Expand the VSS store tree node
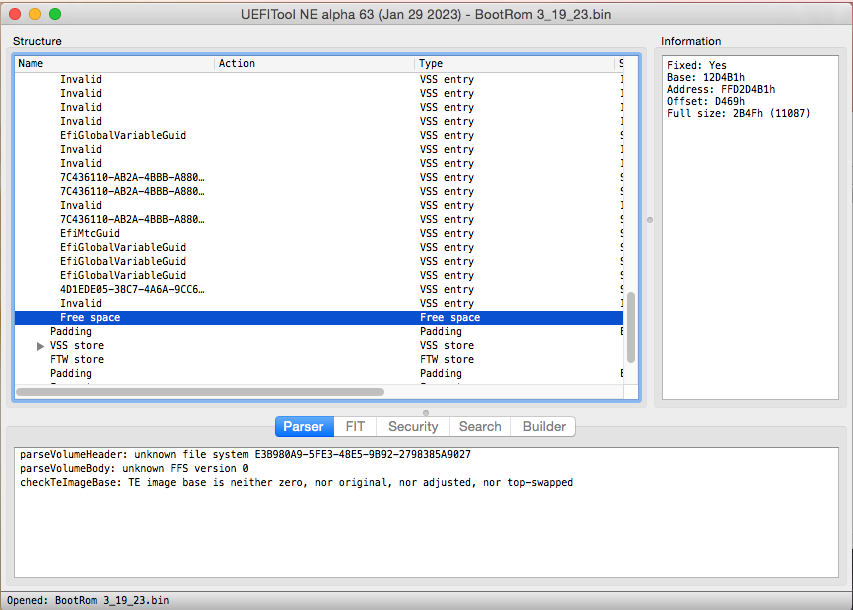Viewport: 853px width, 610px height. [x=40, y=346]
